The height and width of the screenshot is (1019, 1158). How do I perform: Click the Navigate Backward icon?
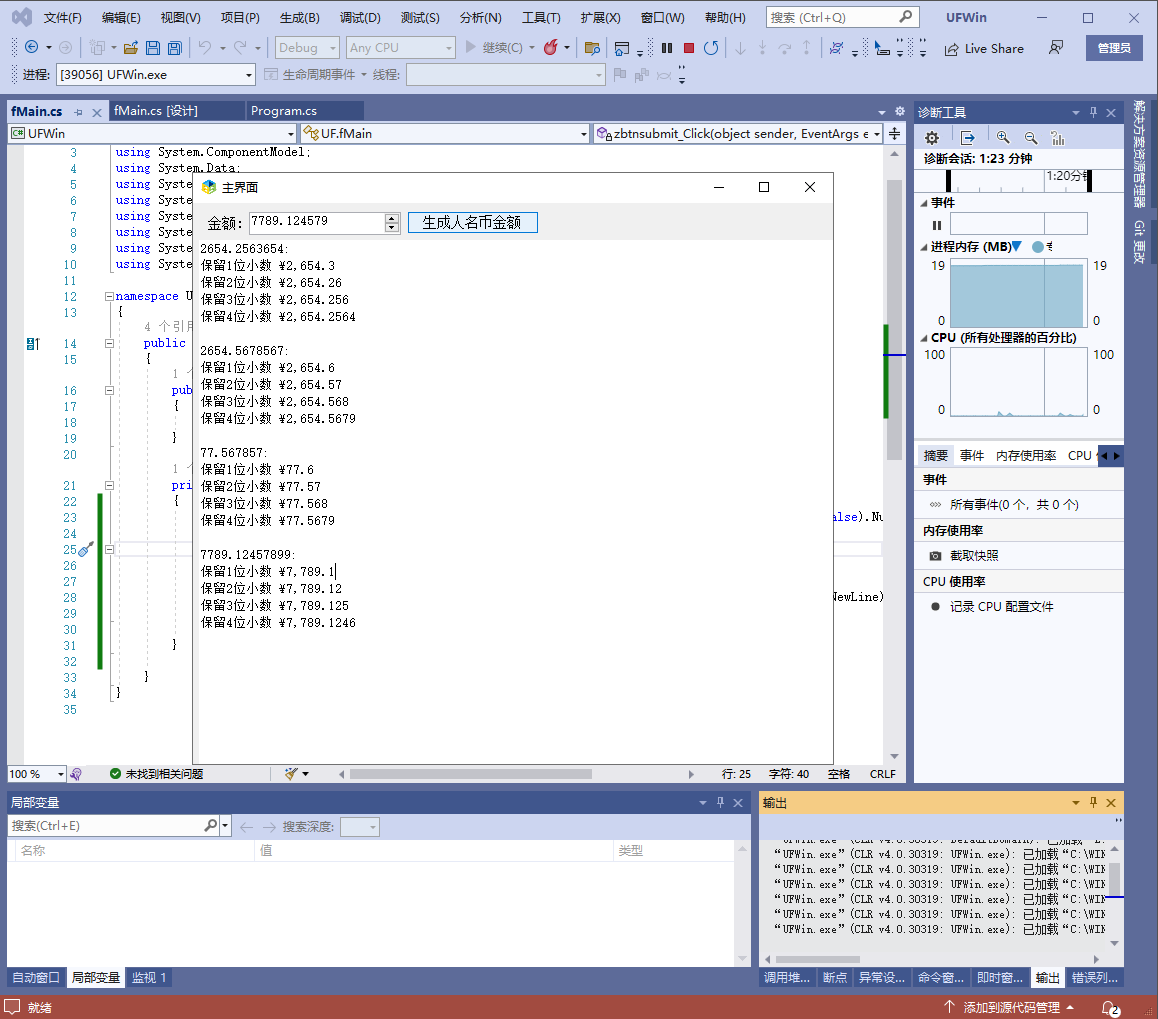click(32, 47)
